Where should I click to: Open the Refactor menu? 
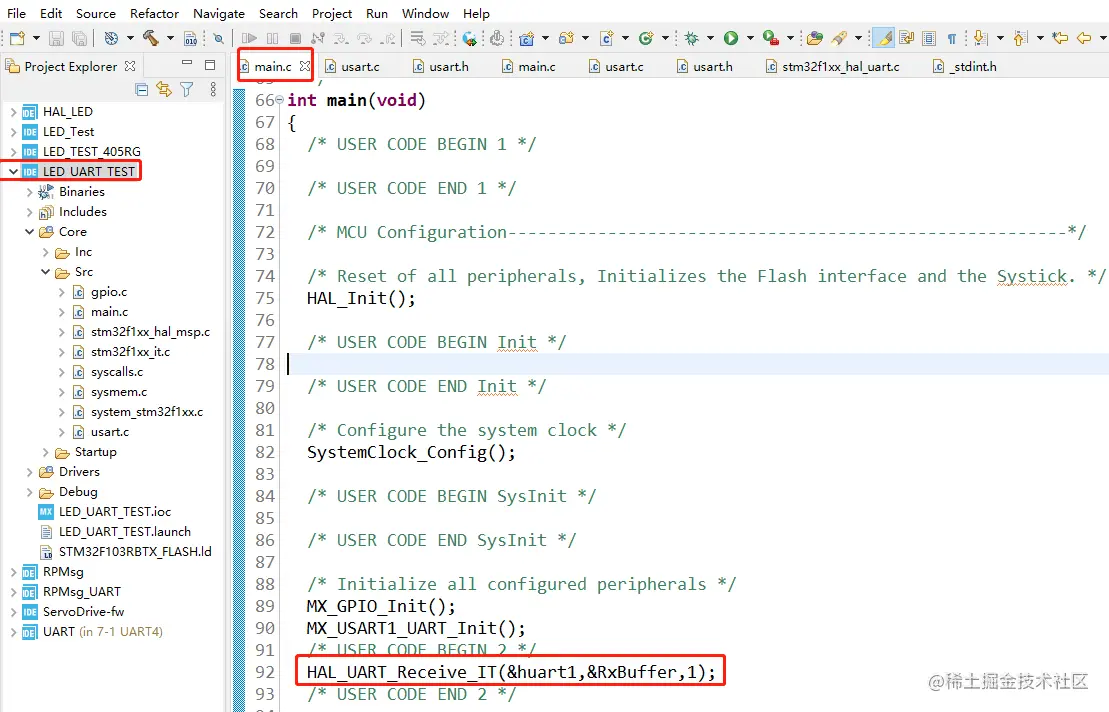click(x=154, y=13)
